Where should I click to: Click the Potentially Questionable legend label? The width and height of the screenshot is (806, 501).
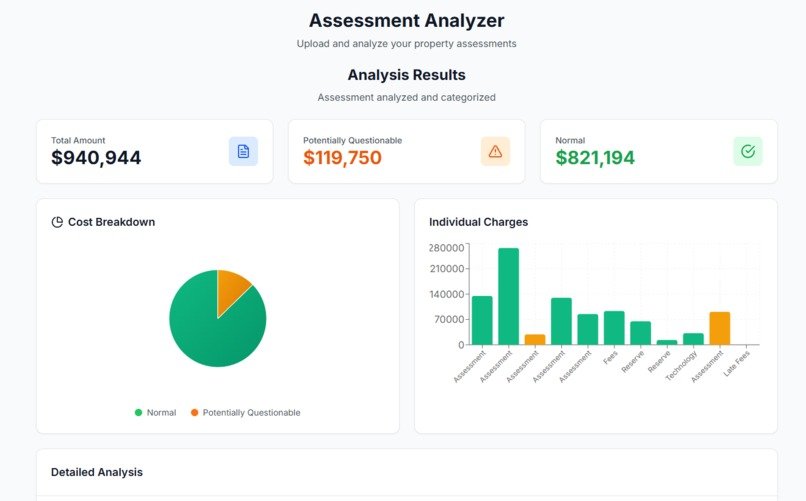pyautogui.click(x=251, y=413)
